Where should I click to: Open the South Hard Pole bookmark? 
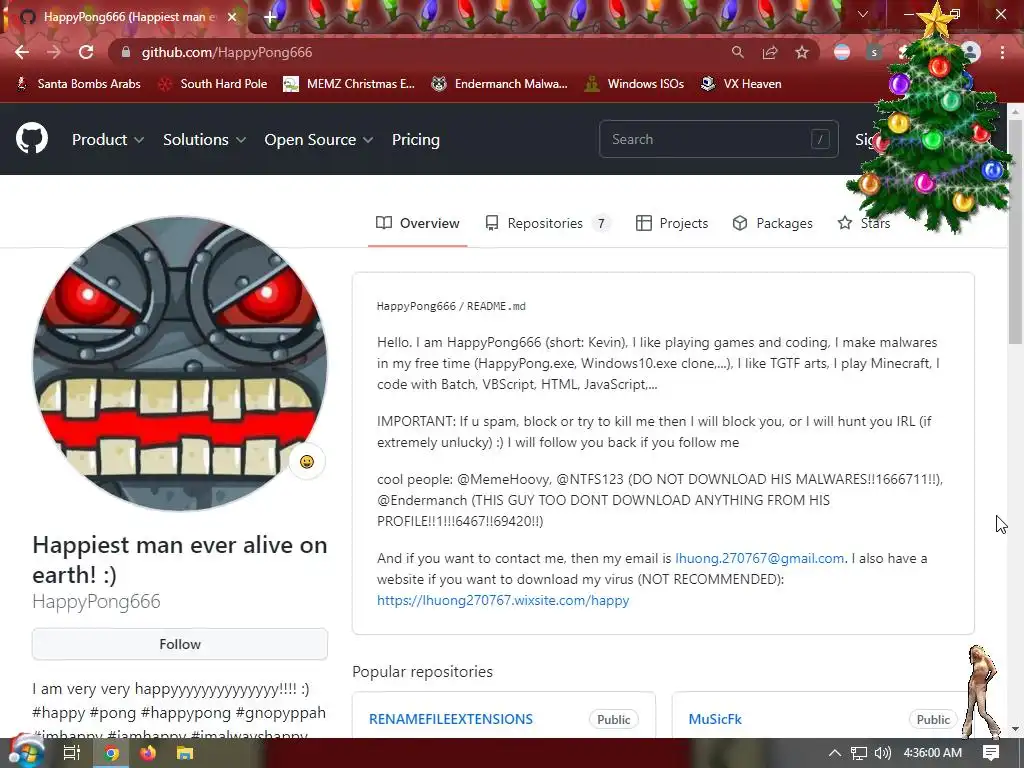(x=213, y=84)
